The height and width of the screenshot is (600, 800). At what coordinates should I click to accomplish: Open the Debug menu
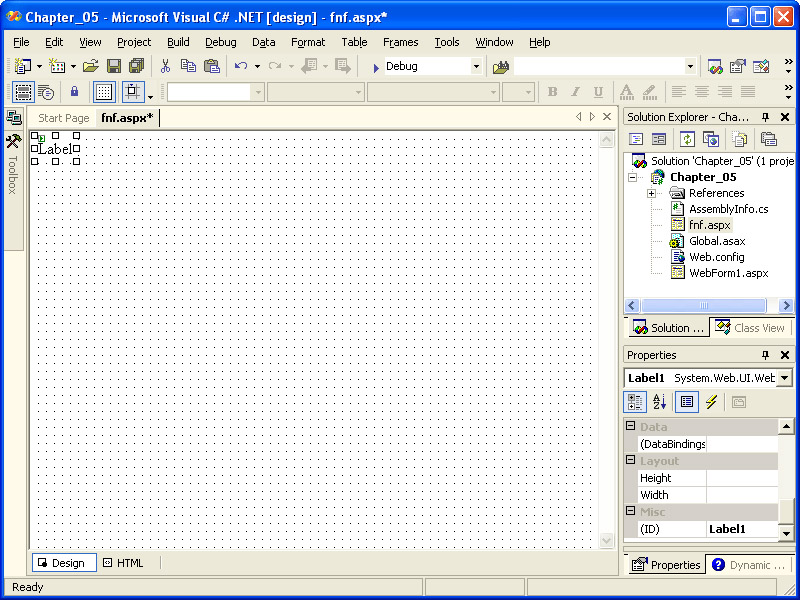pyautogui.click(x=220, y=42)
